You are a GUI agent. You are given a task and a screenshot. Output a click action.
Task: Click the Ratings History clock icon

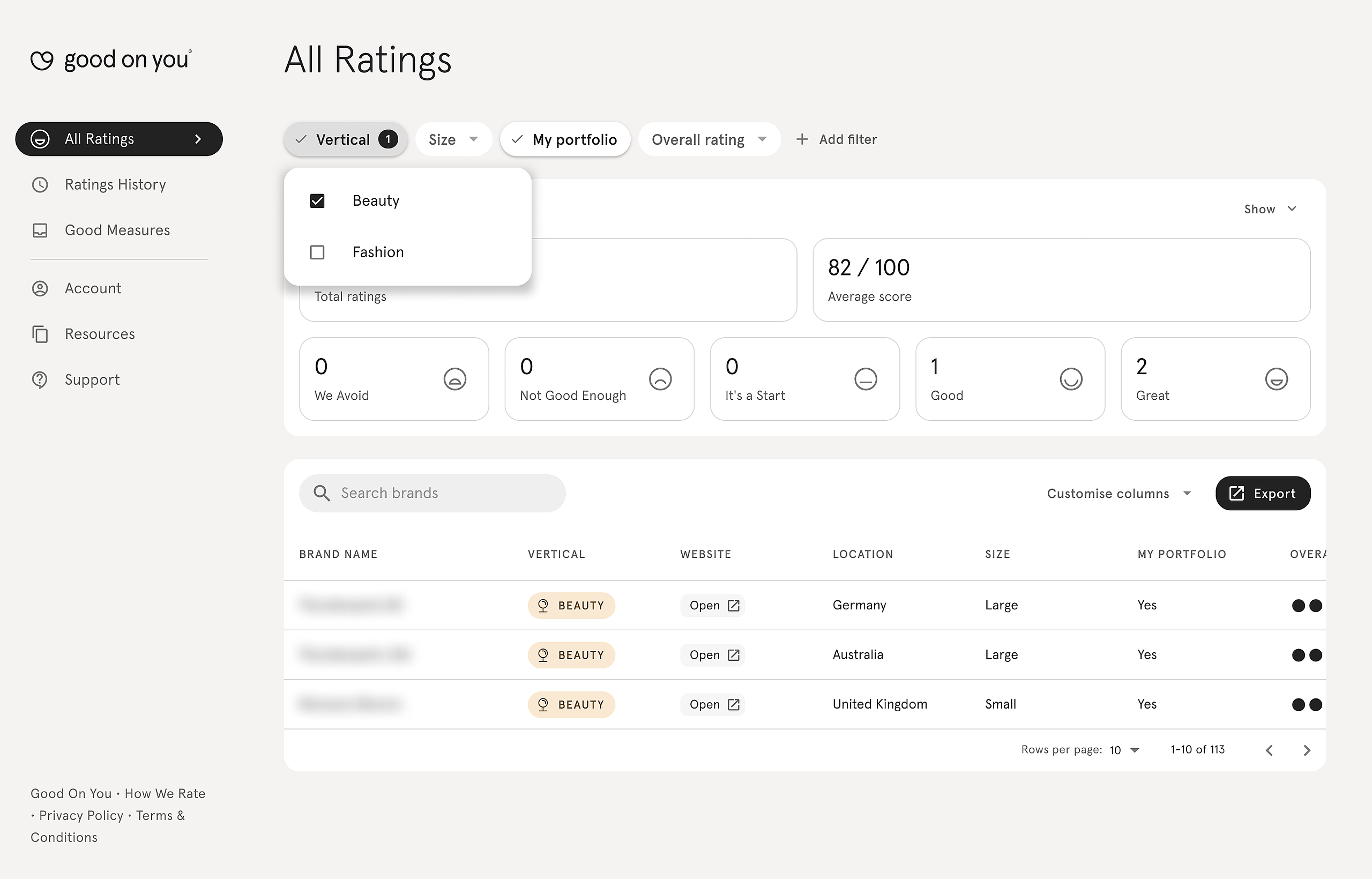pyautogui.click(x=40, y=184)
